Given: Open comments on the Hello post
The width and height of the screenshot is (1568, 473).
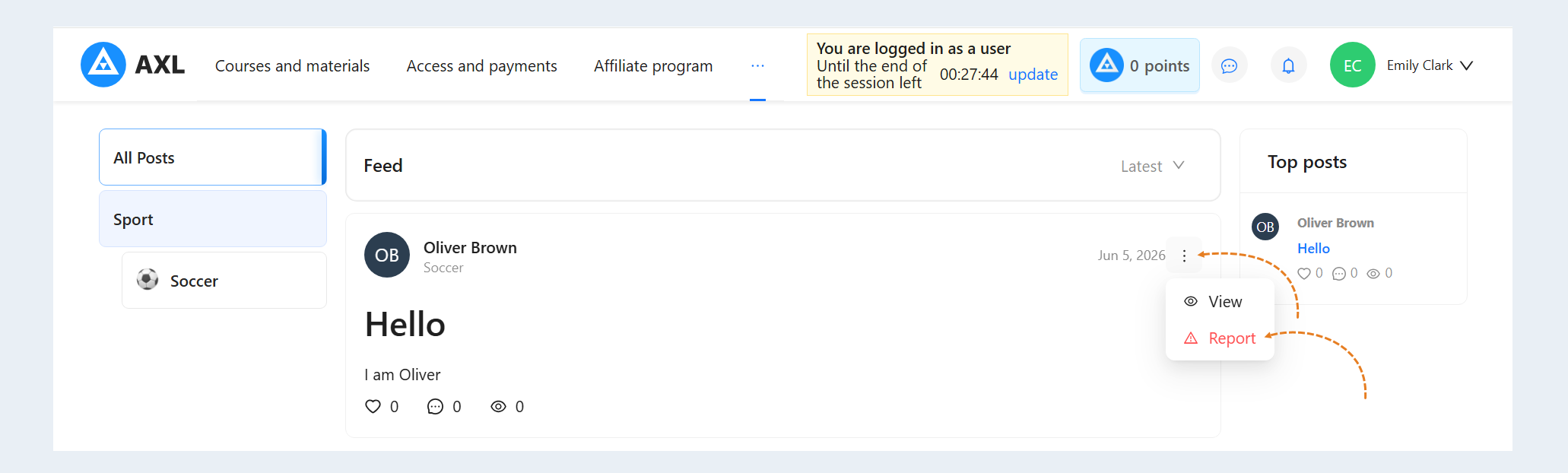Looking at the screenshot, I should 435,407.
